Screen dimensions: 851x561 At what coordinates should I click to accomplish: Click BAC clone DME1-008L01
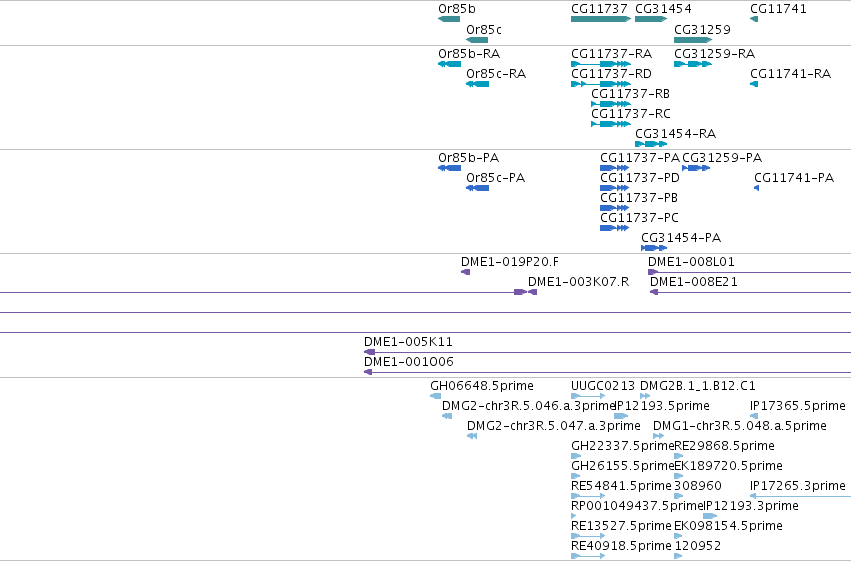691,262
